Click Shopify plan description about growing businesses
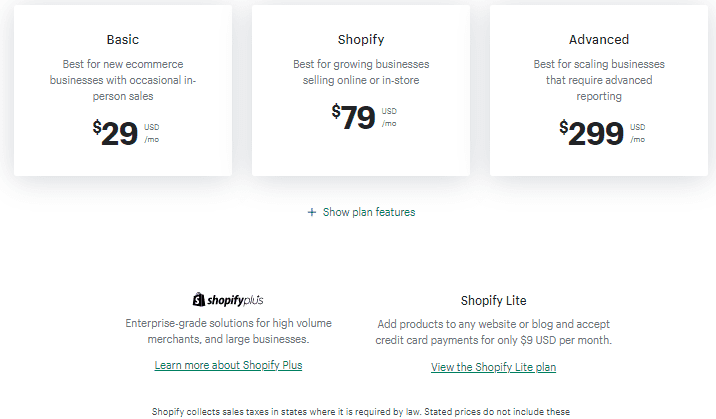The width and height of the screenshot is (716, 419). (361, 72)
